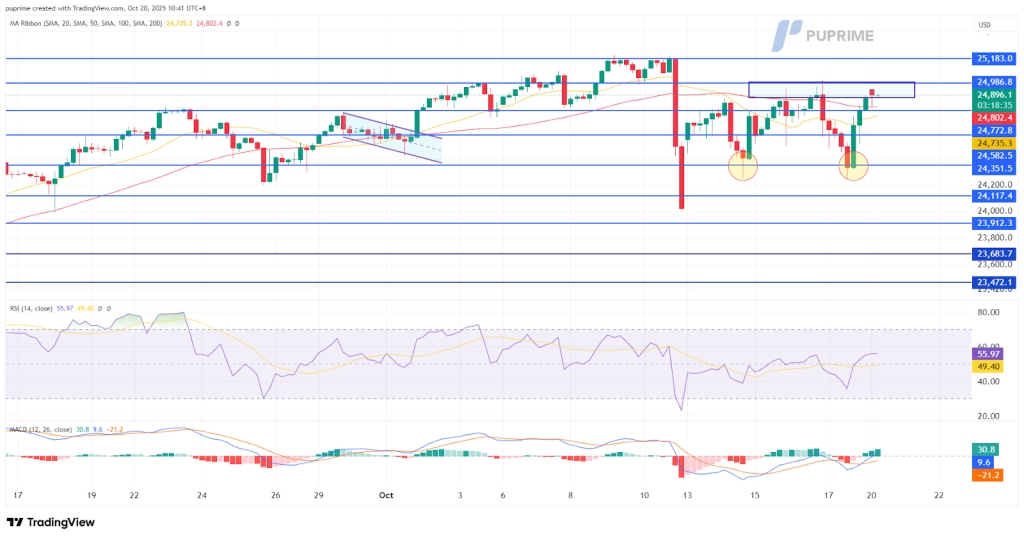Select the yellow 24,735.3 SMA price tag
1024x539 pixels.
point(994,144)
